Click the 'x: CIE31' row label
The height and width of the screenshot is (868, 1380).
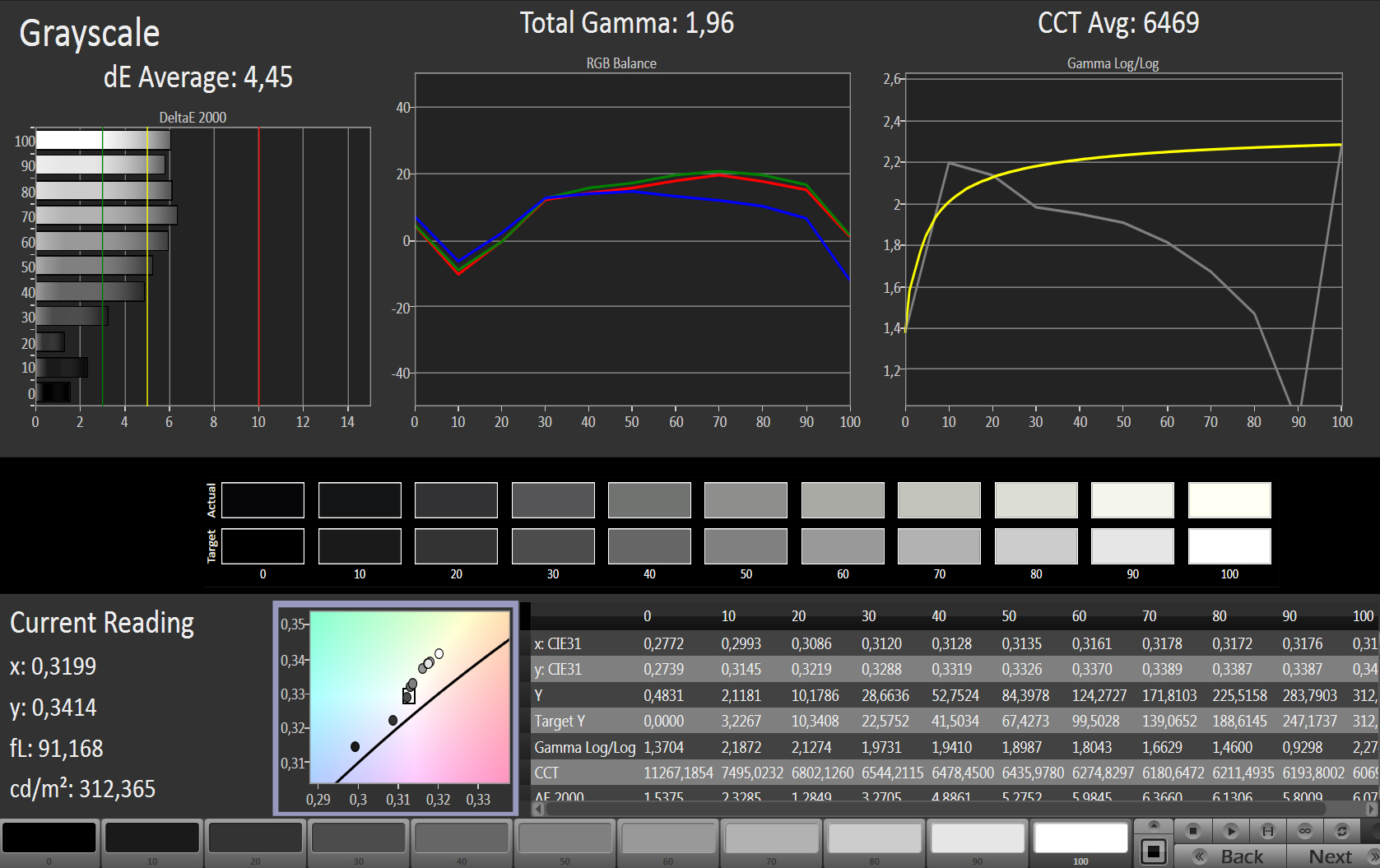(x=558, y=643)
